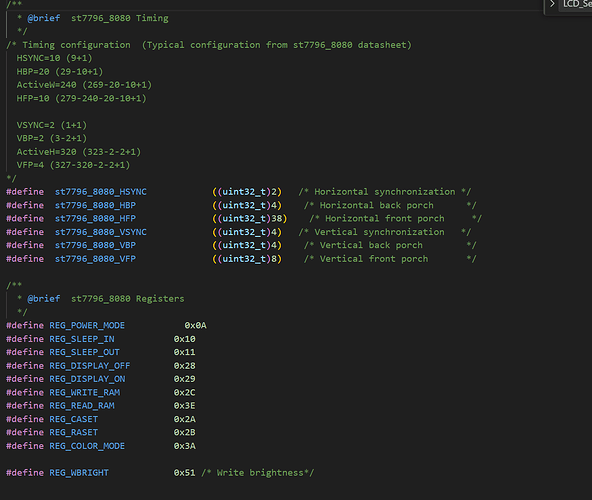Click the 'Write brightness' comment text
The image size is (592, 500).
[x=260, y=473]
